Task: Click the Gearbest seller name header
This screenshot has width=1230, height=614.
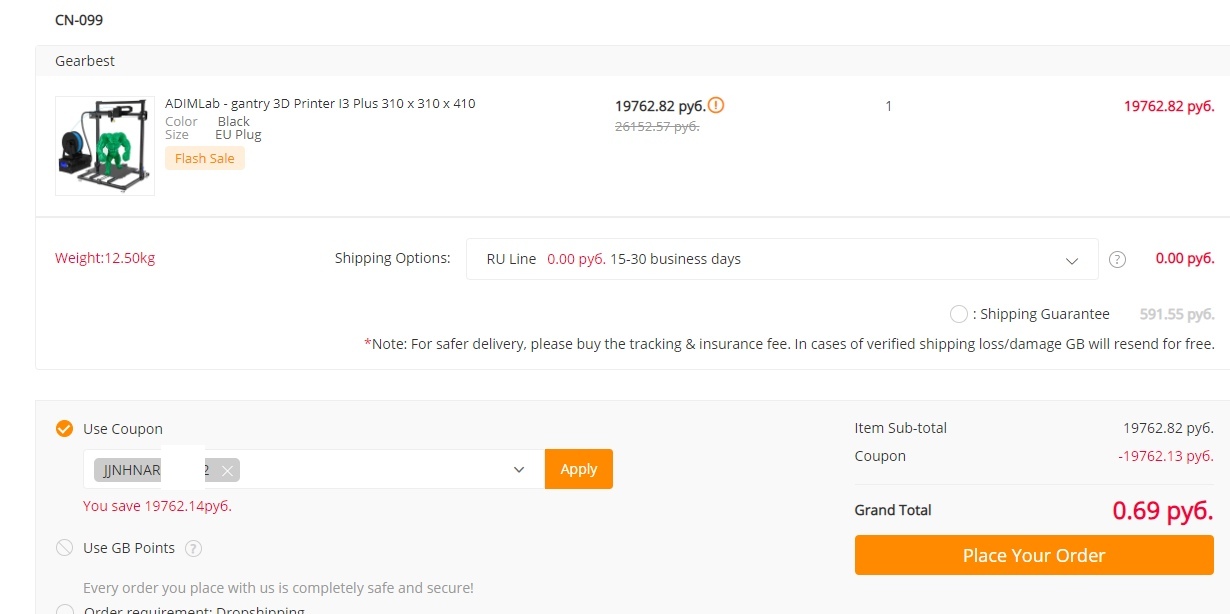Action: [85, 61]
